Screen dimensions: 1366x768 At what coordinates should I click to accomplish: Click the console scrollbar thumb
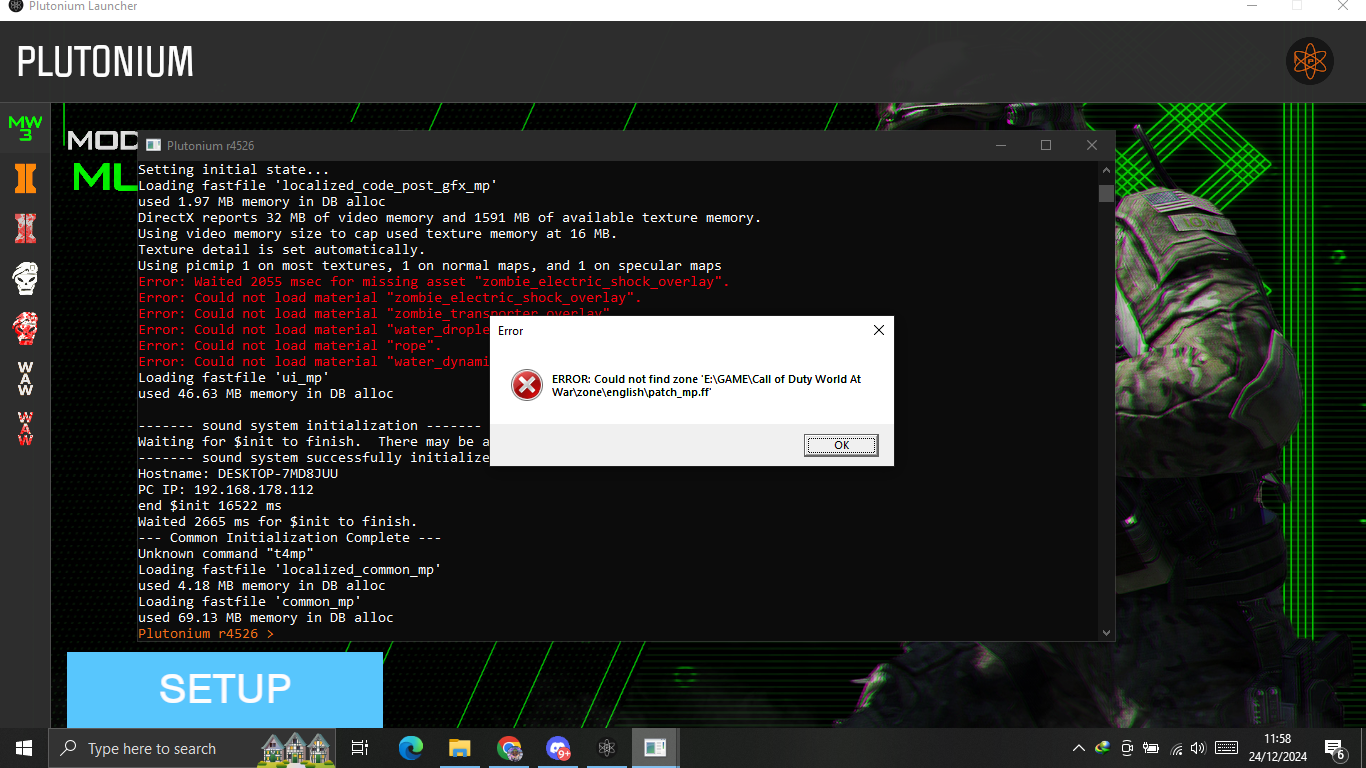pos(1106,193)
